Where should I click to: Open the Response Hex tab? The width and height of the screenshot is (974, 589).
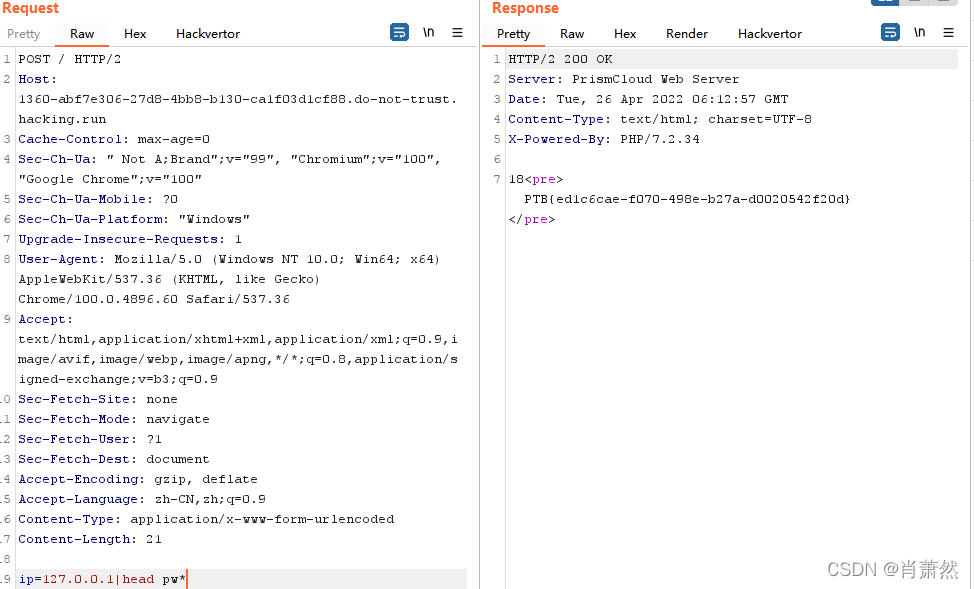coord(625,34)
